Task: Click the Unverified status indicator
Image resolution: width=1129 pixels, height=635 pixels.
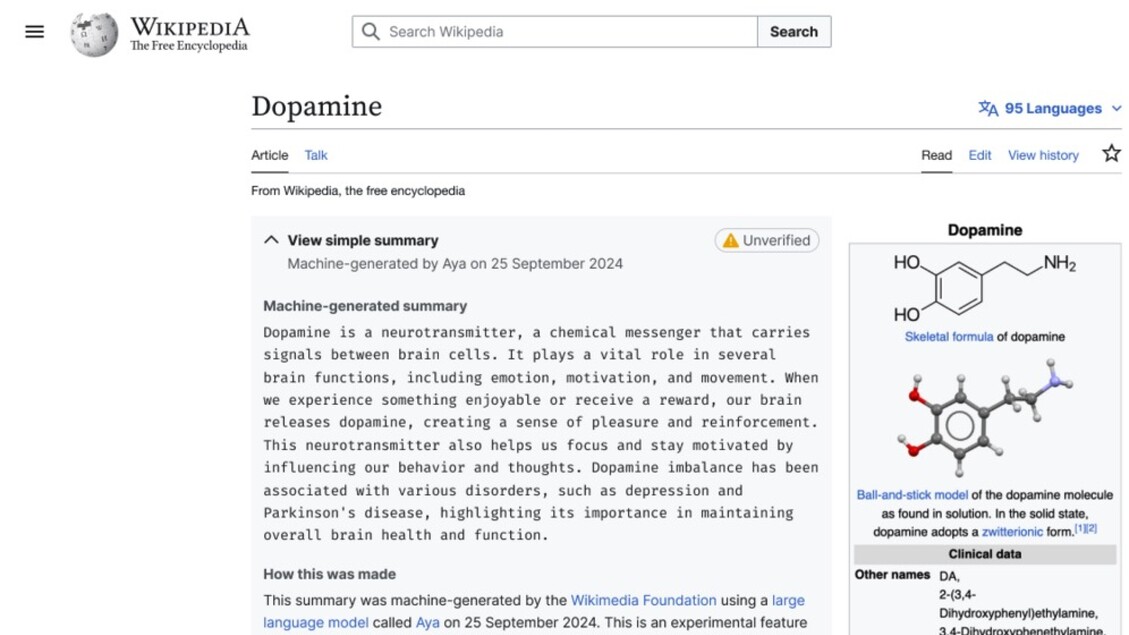Action: [x=766, y=240]
